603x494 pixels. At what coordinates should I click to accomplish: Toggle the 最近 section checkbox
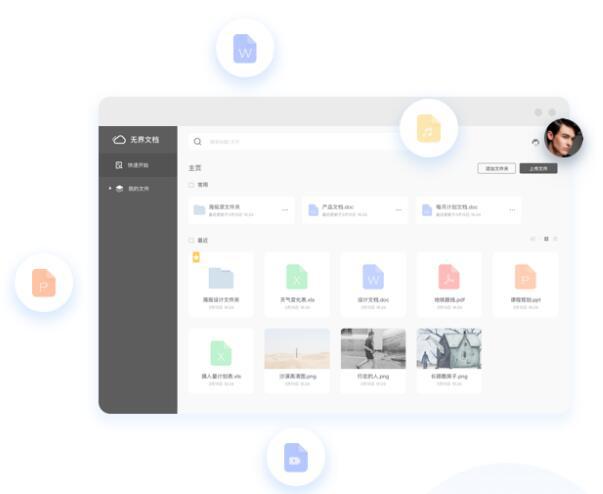click(x=192, y=240)
